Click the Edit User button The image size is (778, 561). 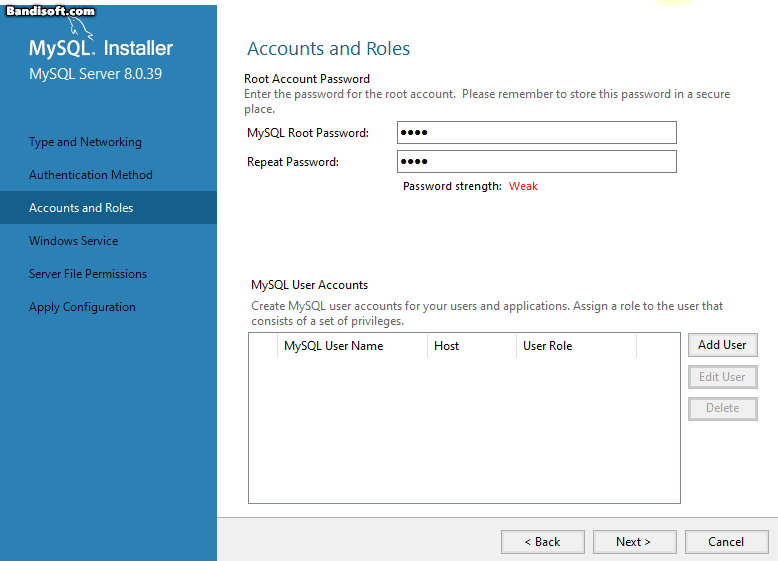tap(722, 377)
